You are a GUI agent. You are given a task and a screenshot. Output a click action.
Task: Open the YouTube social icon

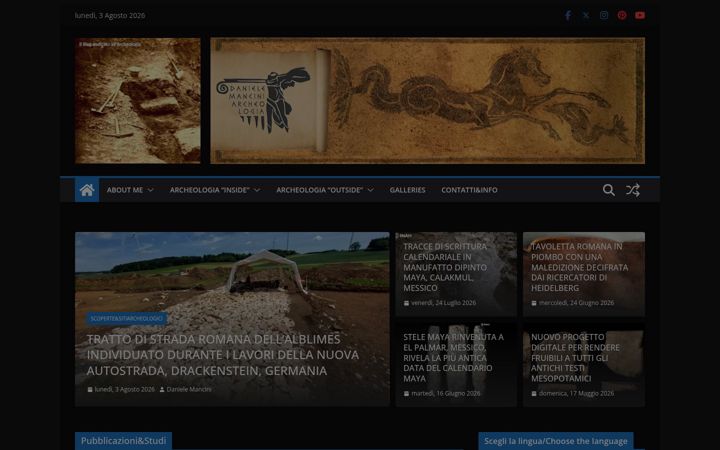pos(640,15)
